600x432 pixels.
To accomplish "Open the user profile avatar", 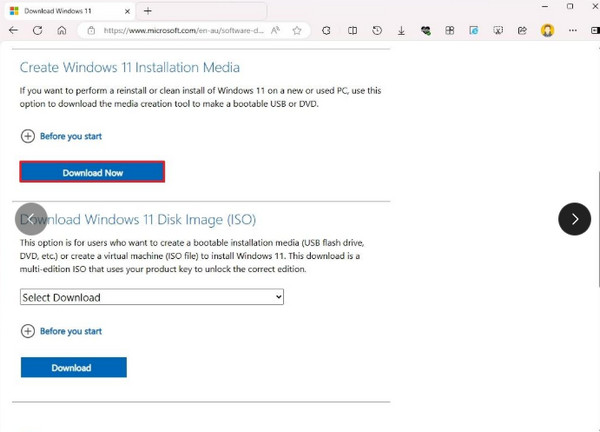I will (548, 30).
